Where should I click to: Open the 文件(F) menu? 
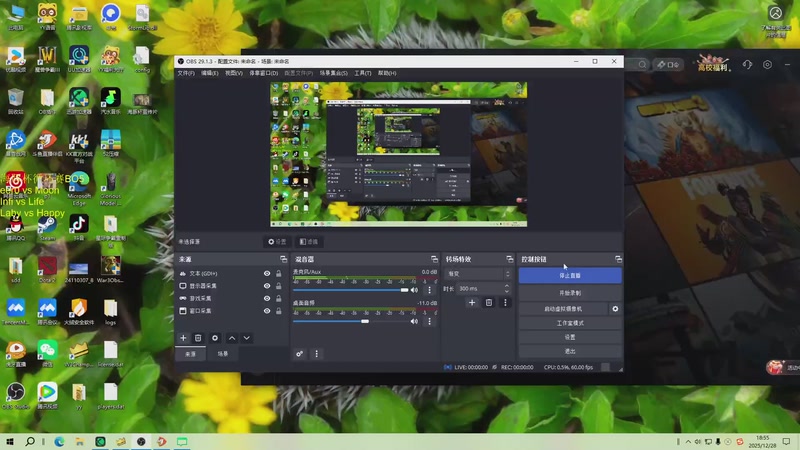(x=186, y=73)
